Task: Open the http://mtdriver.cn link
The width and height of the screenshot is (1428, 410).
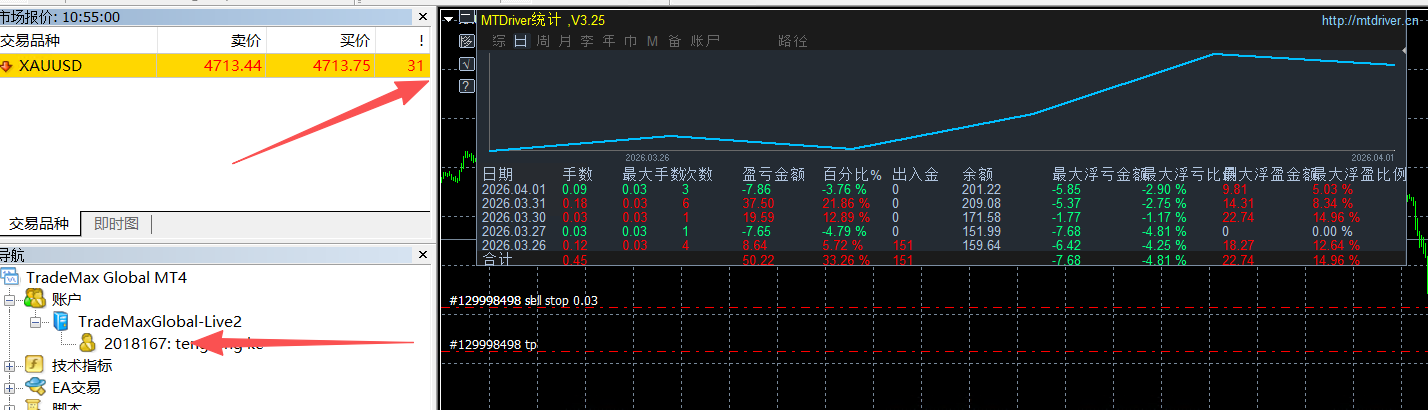Action: point(1368,20)
